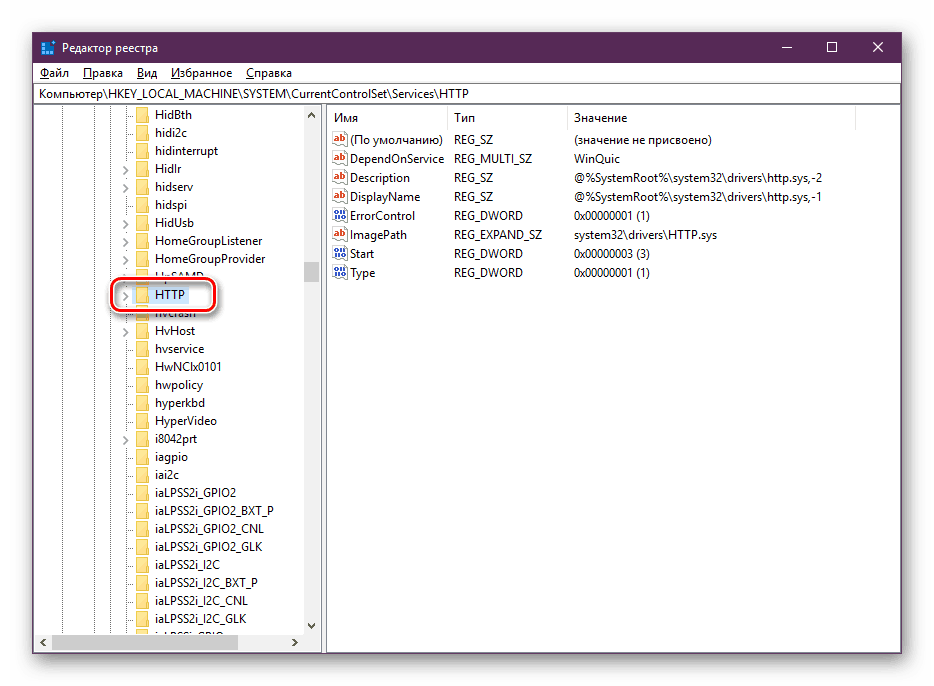Image resolution: width=934 pixels, height=686 pixels.
Task: Click the folder icon of hwpolicy key
Action: click(x=142, y=385)
